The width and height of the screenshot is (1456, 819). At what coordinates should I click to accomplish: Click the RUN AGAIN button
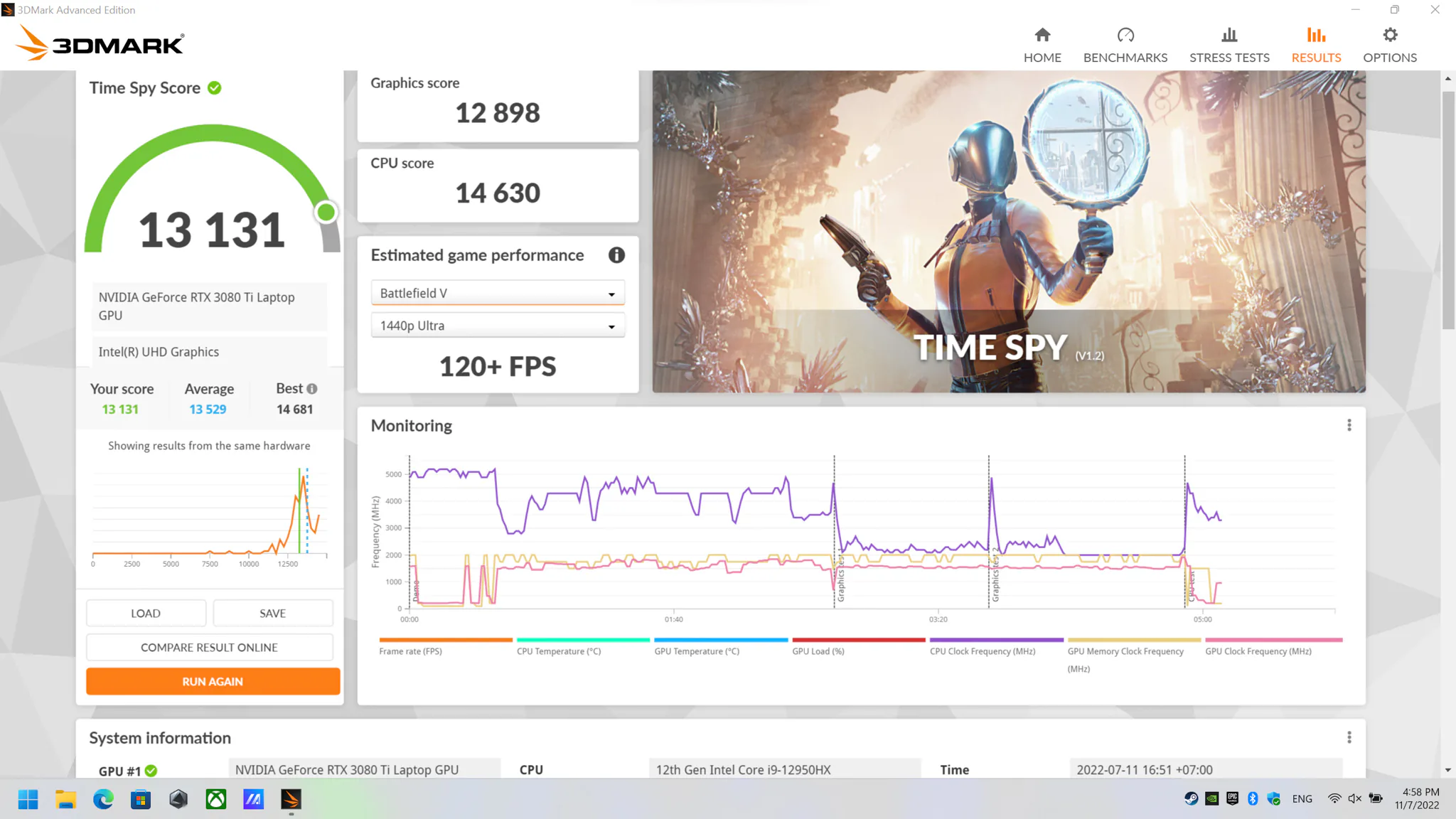[213, 681]
